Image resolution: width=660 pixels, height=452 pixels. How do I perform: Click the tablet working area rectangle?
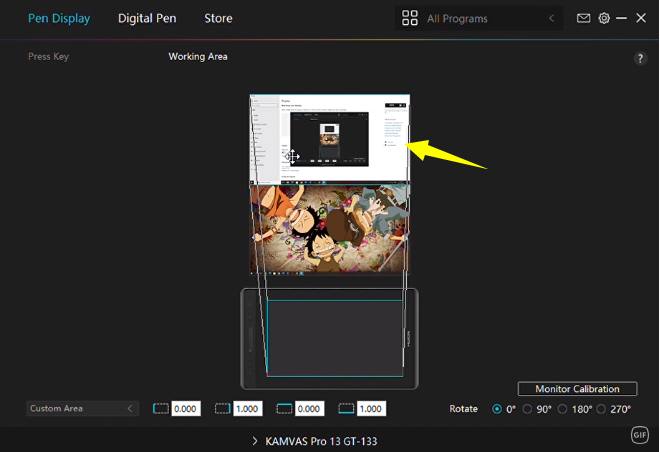click(335, 338)
